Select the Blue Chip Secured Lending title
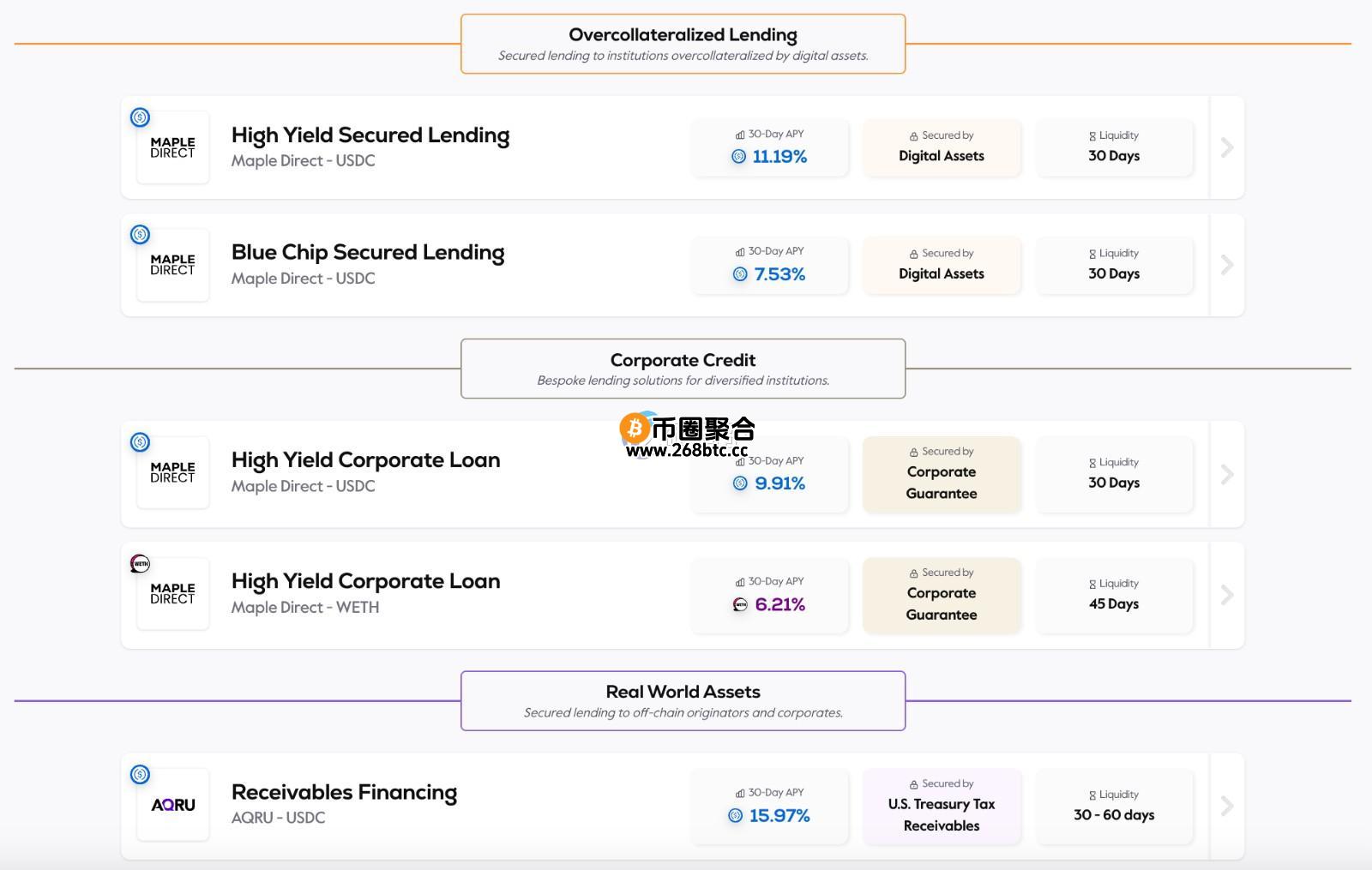 (368, 253)
